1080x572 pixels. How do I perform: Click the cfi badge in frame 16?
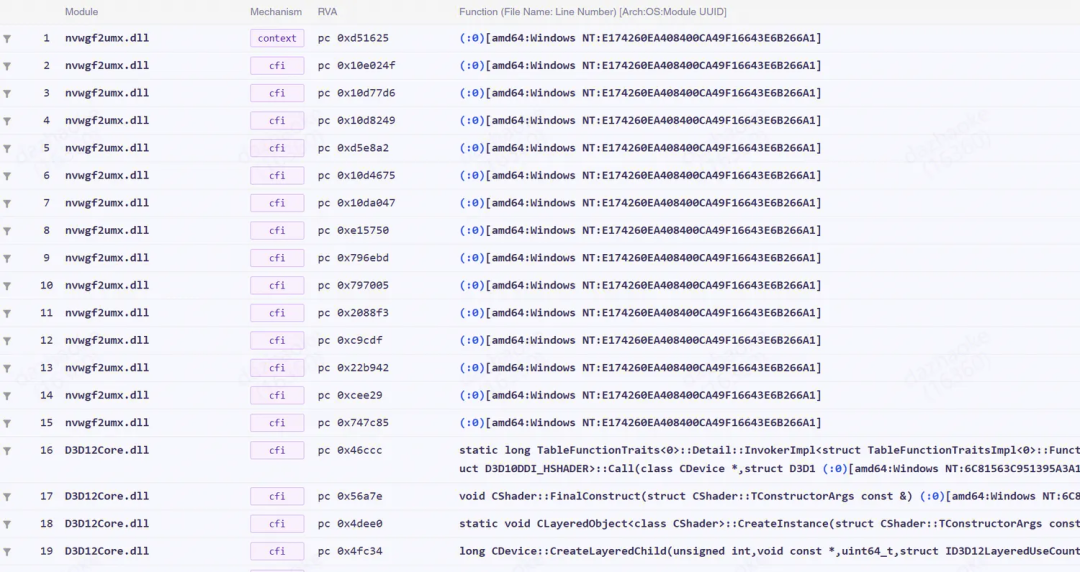[x=277, y=450]
